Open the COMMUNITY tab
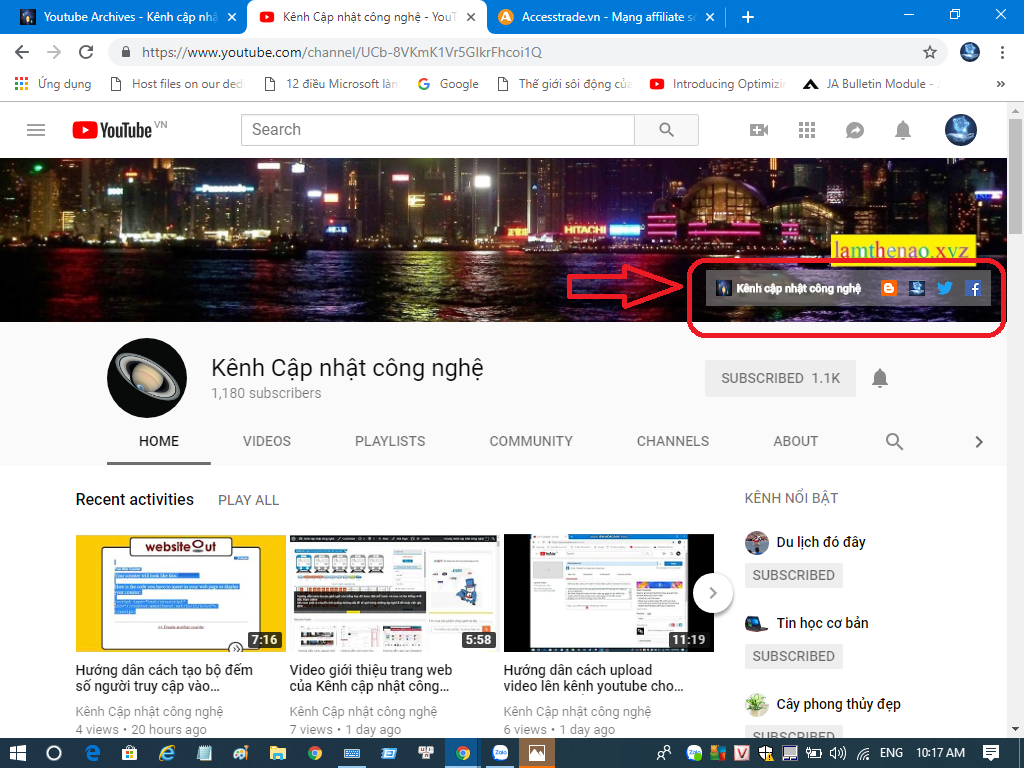 click(x=531, y=441)
